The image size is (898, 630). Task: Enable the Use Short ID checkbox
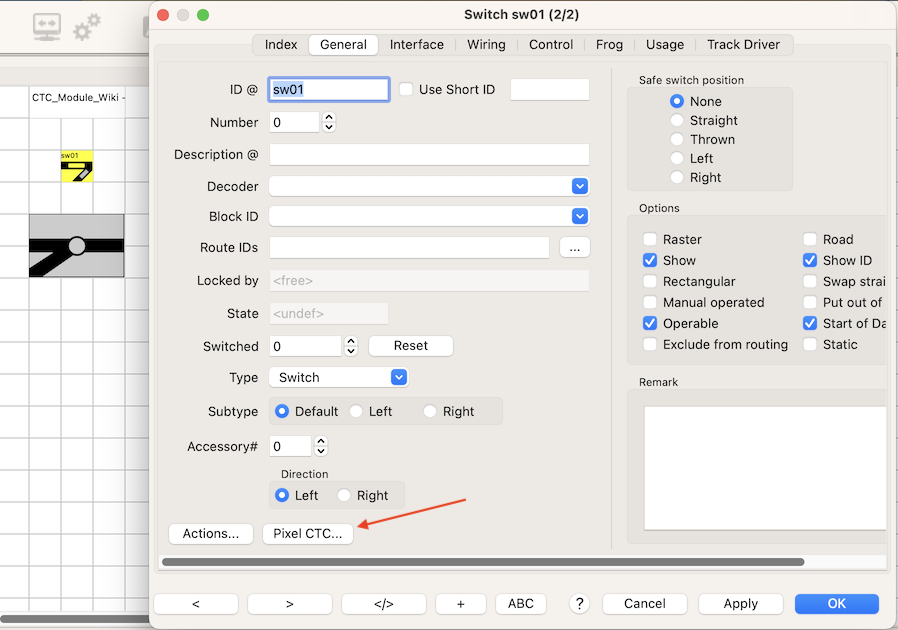point(406,90)
